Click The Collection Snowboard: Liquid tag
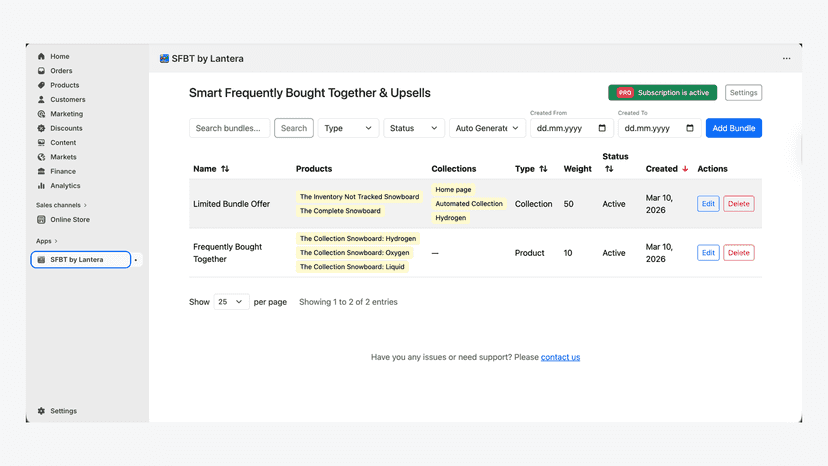The width and height of the screenshot is (828, 466). (x=352, y=267)
